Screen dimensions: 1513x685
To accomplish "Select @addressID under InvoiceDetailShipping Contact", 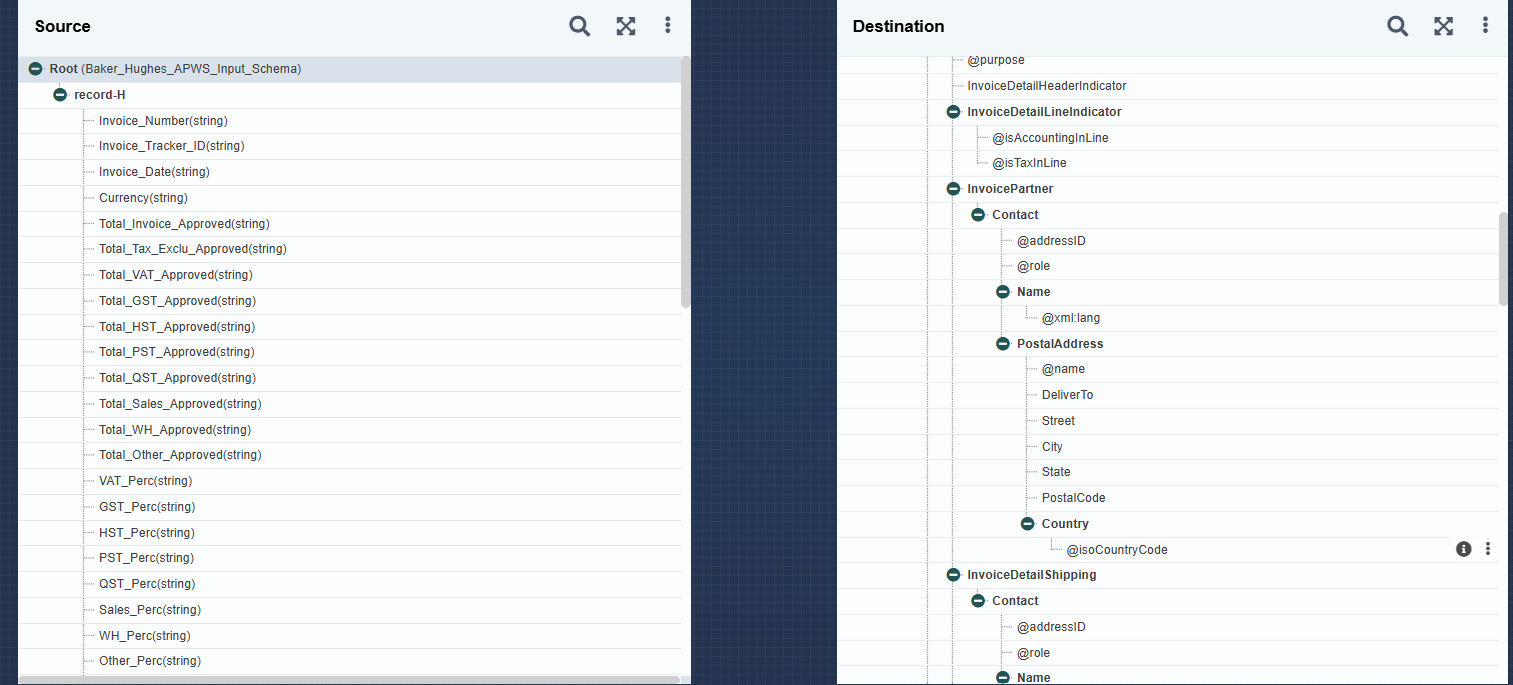I will [x=1051, y=627].
